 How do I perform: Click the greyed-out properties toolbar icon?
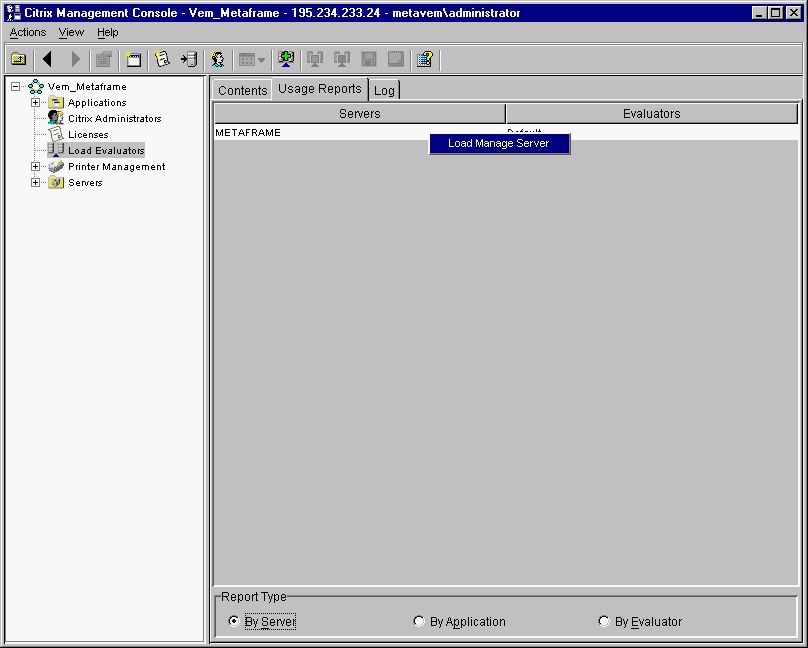click(x=104, y=59)
